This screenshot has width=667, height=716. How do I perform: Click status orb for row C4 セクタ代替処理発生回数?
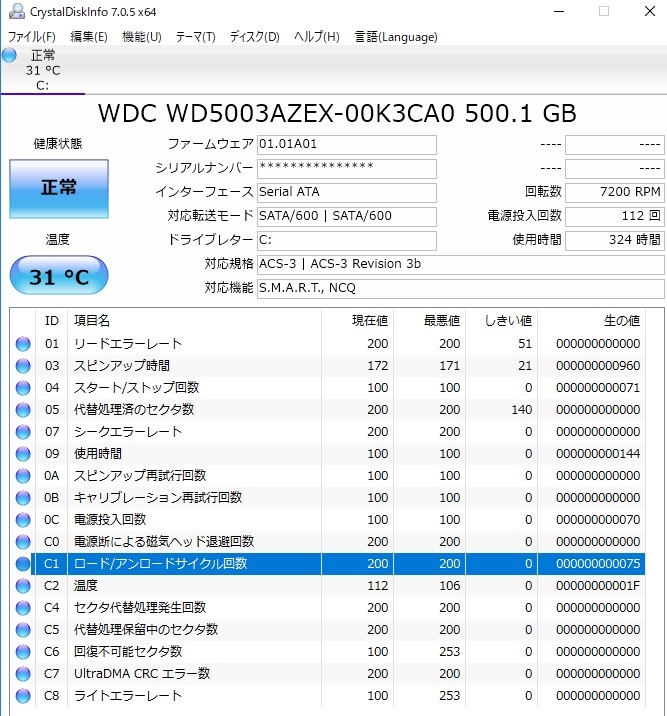[23, 608]
